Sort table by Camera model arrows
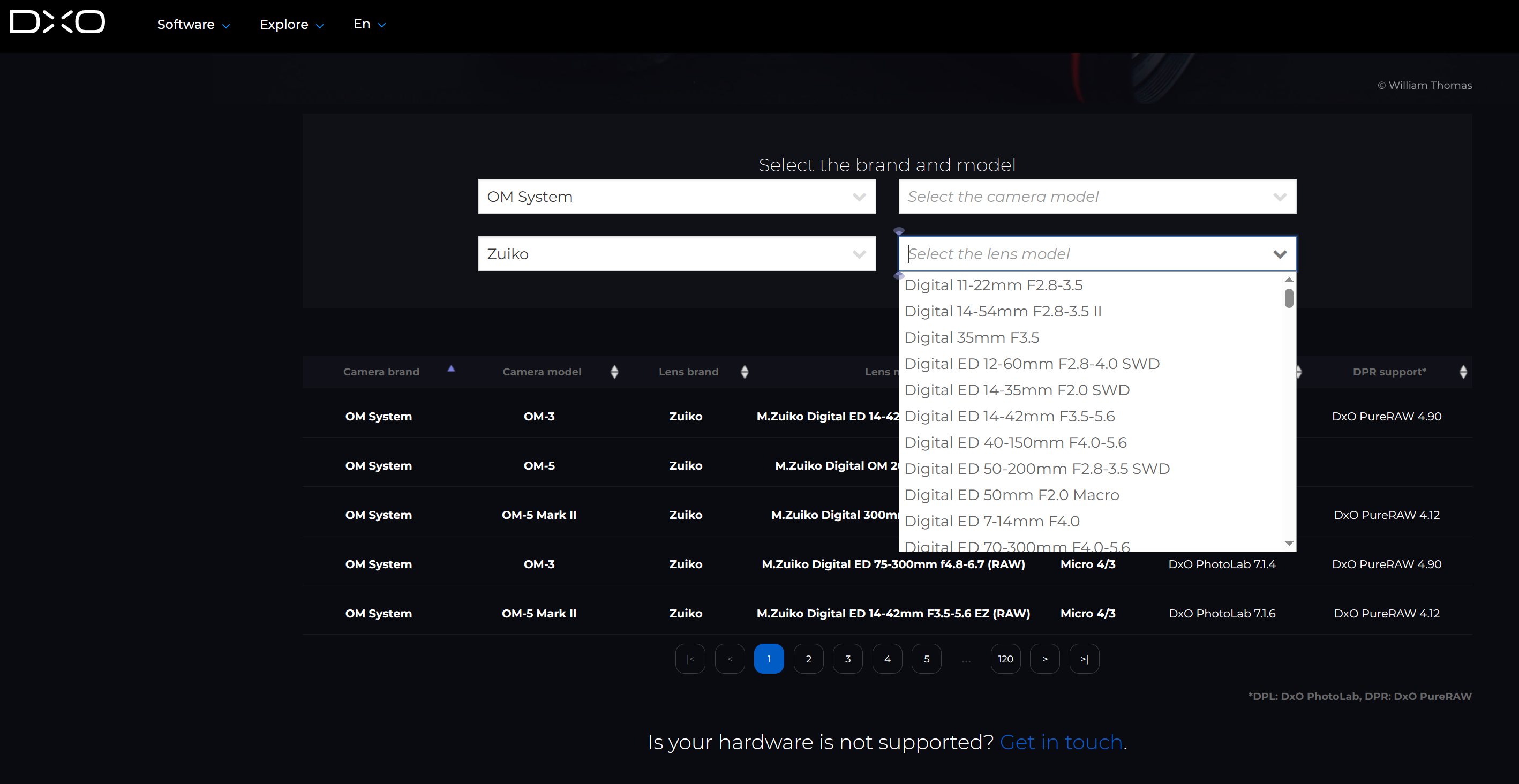1519x784 pixels. pyautogui.click(x=614, y=372)
